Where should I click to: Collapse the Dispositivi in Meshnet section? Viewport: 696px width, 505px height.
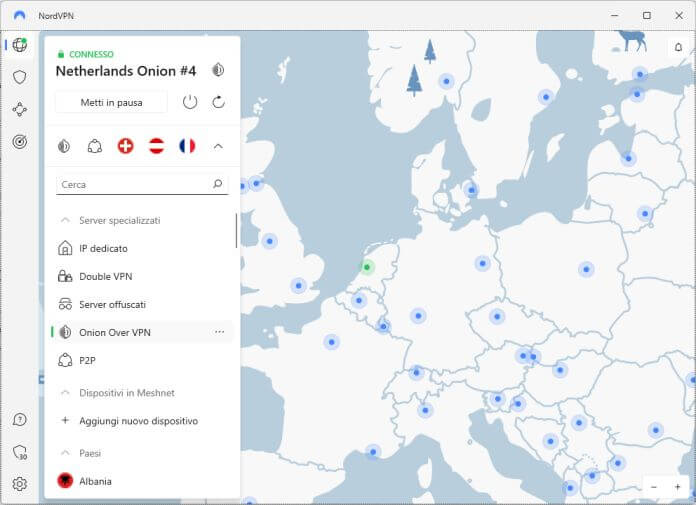65,393
